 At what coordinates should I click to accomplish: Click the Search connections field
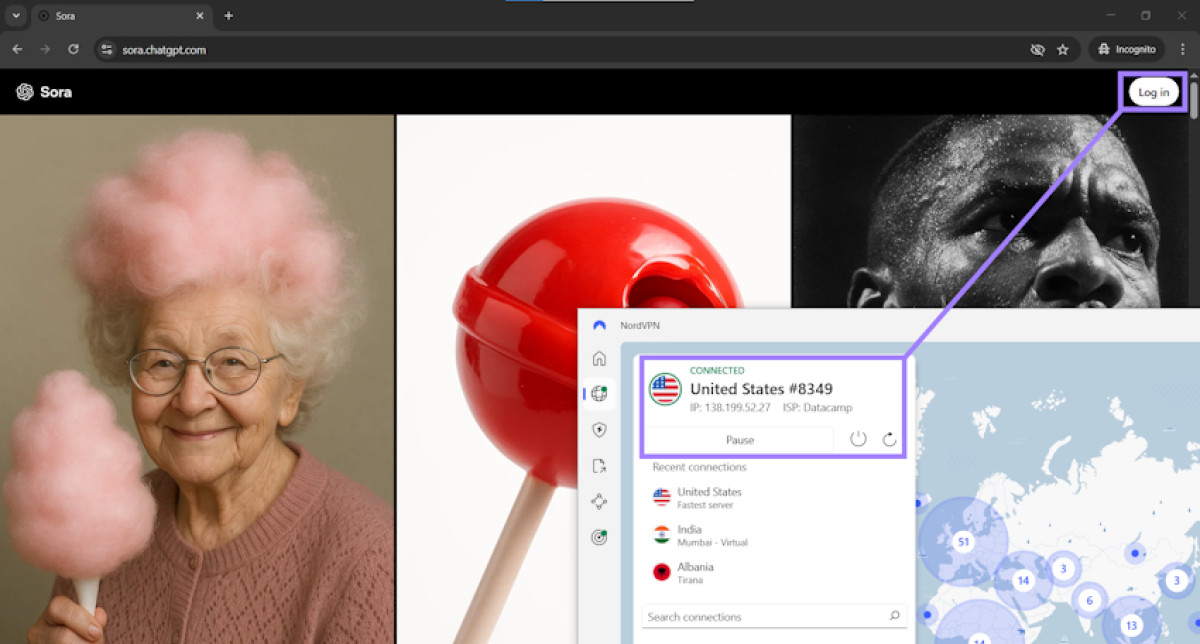click(x=774, y=617)
